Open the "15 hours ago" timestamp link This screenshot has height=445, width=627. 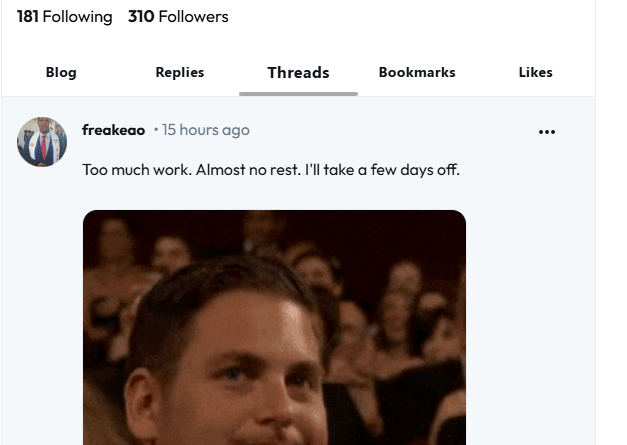(x=206, y=130)
